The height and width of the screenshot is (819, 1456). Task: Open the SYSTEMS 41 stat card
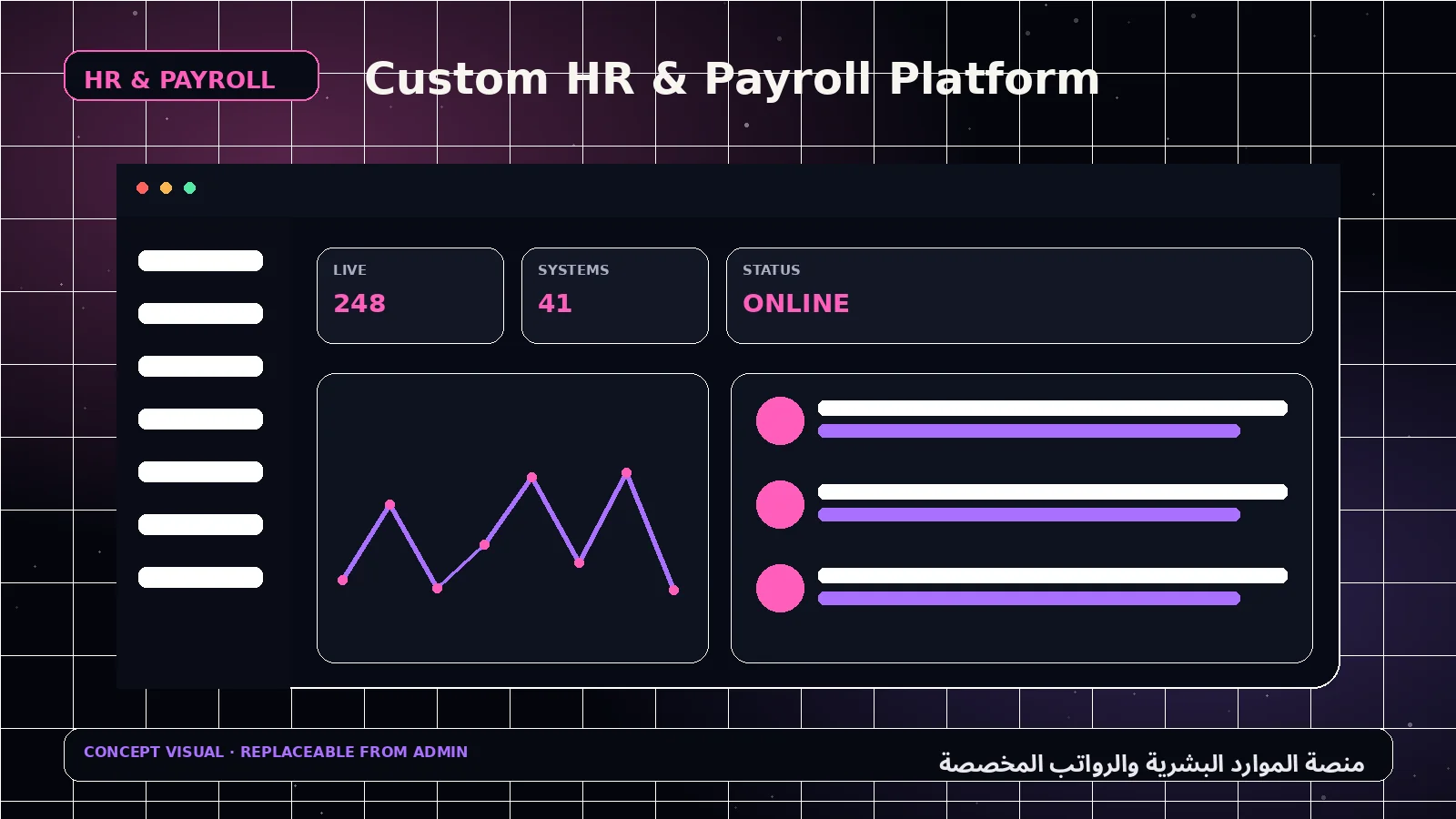pyautogui.click(x=615, y=296)
